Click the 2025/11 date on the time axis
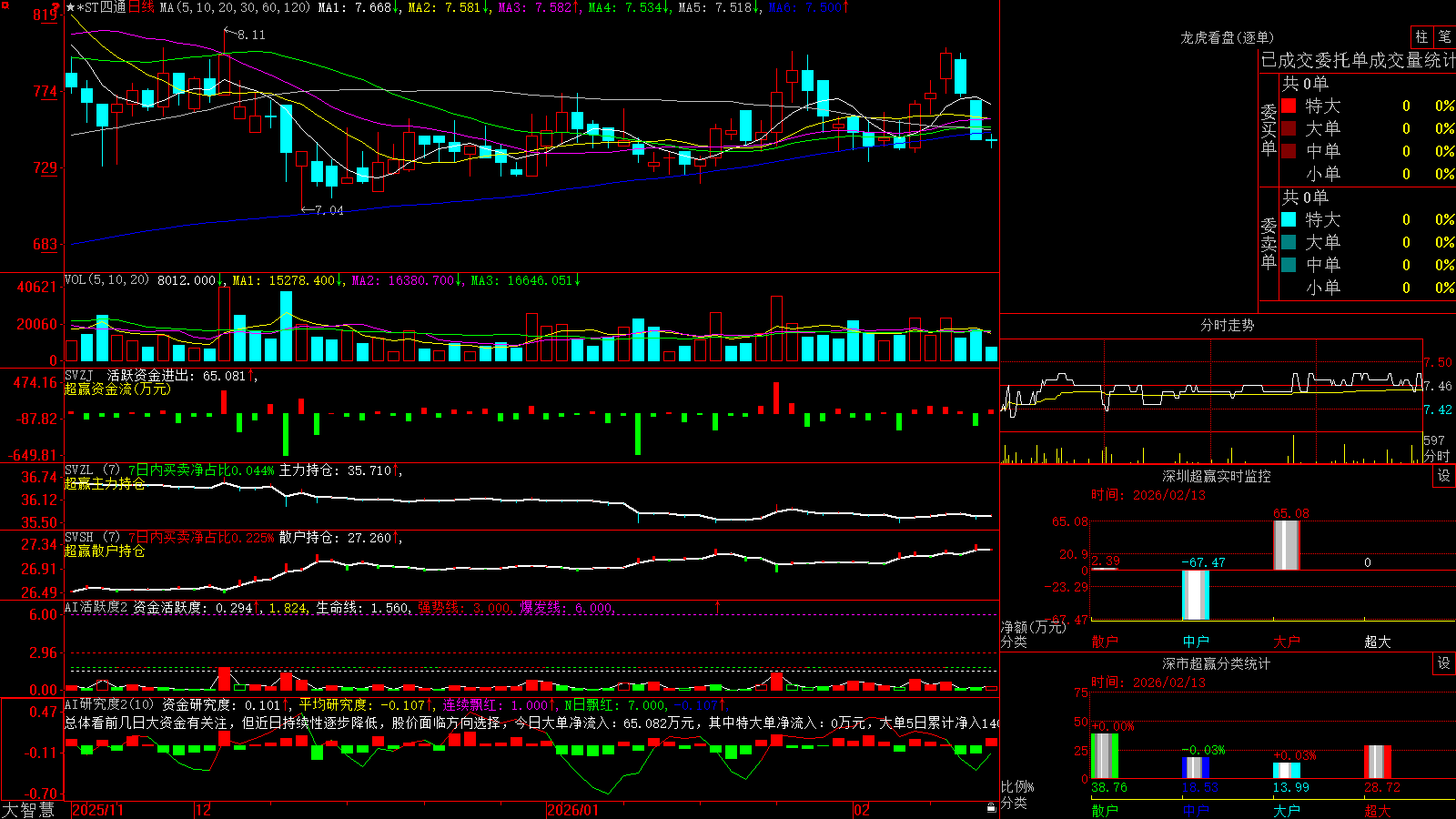This screenshot has width=1456, height=819. (x=97, y=810)
